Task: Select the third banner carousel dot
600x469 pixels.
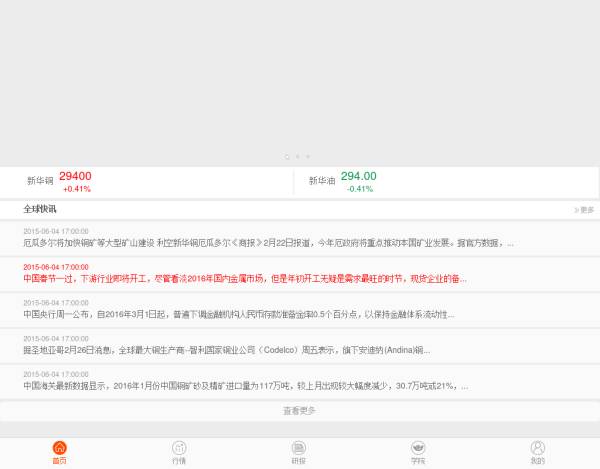Action: [308, 157]
